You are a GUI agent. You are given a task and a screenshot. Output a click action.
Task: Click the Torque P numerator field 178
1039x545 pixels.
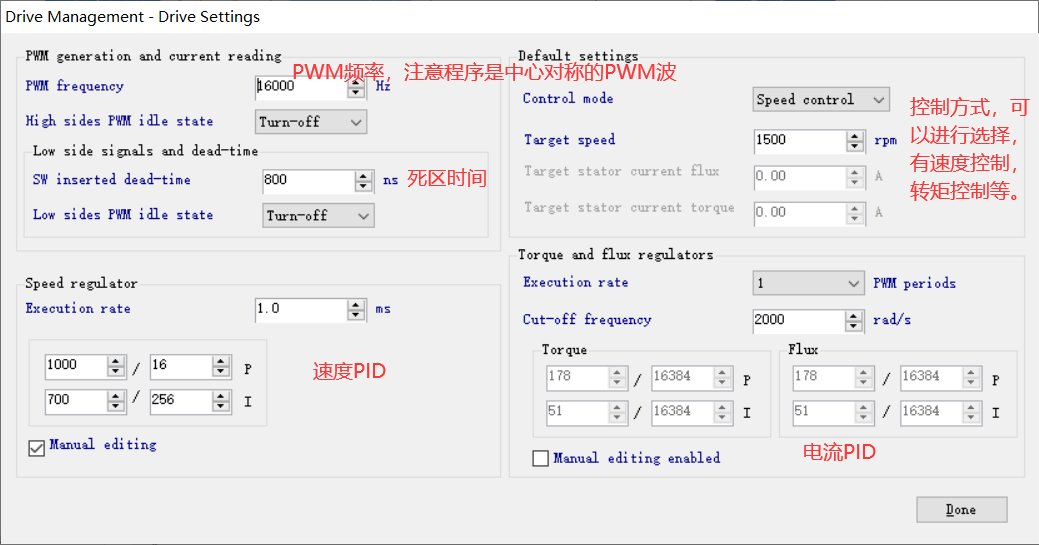point(577,377)
